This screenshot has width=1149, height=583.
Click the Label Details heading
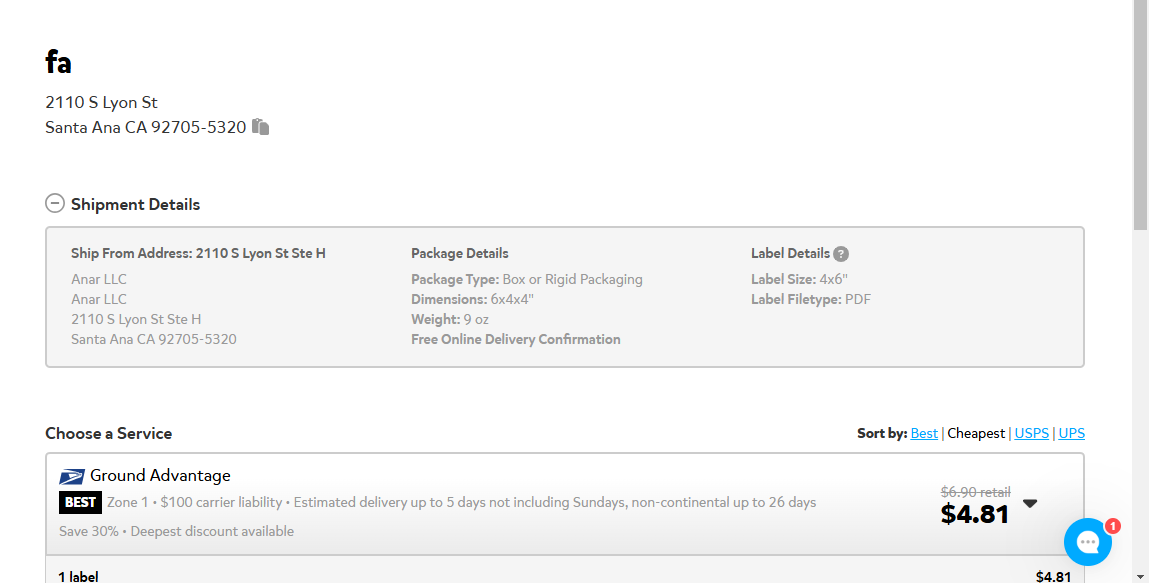point(790,253)
